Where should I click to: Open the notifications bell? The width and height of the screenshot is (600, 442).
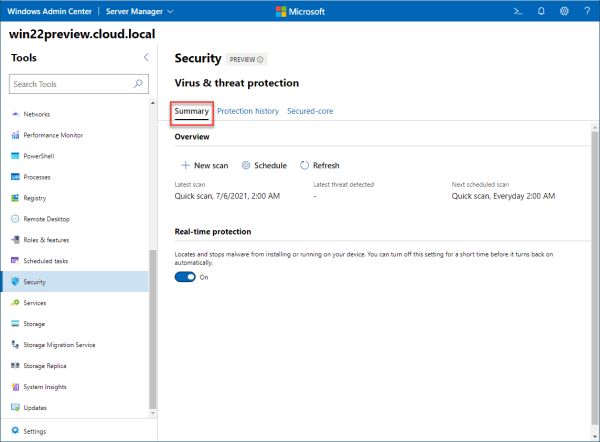coord(541,11)
